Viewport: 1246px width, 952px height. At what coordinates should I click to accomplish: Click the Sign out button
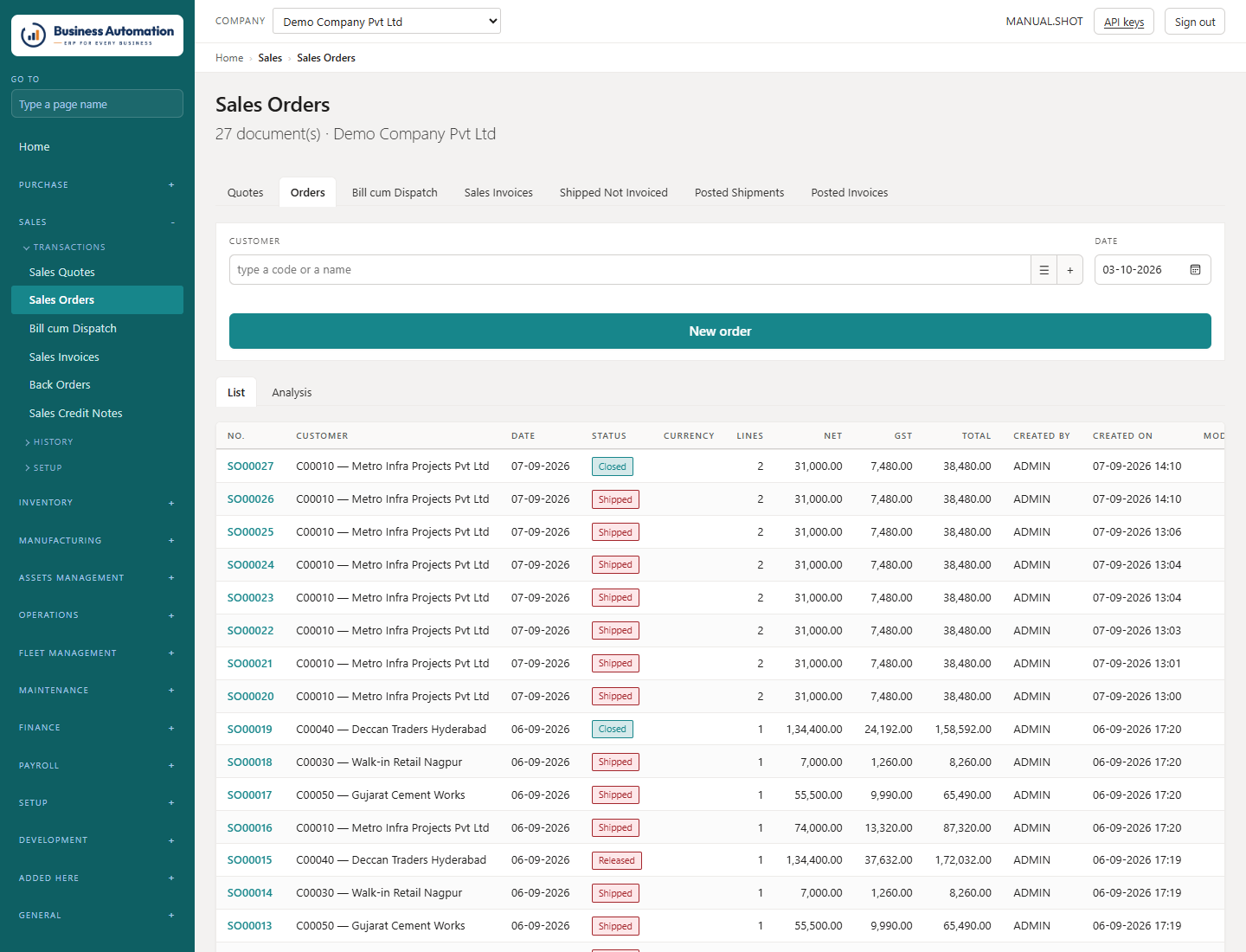[1195, 22]
